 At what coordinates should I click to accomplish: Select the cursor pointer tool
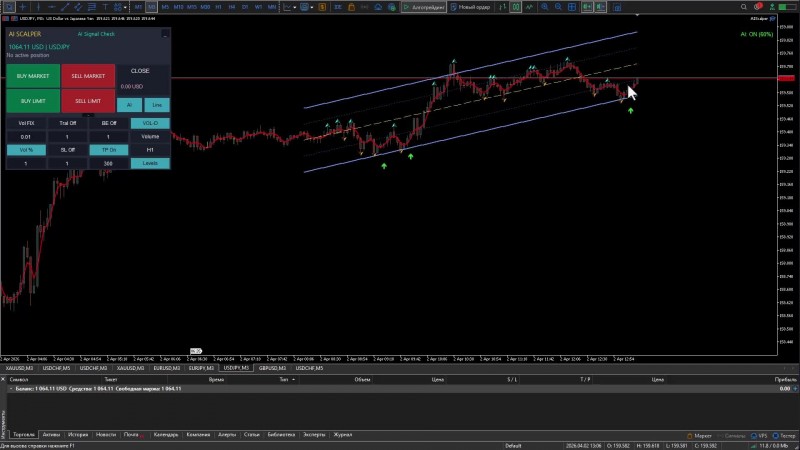9,7
